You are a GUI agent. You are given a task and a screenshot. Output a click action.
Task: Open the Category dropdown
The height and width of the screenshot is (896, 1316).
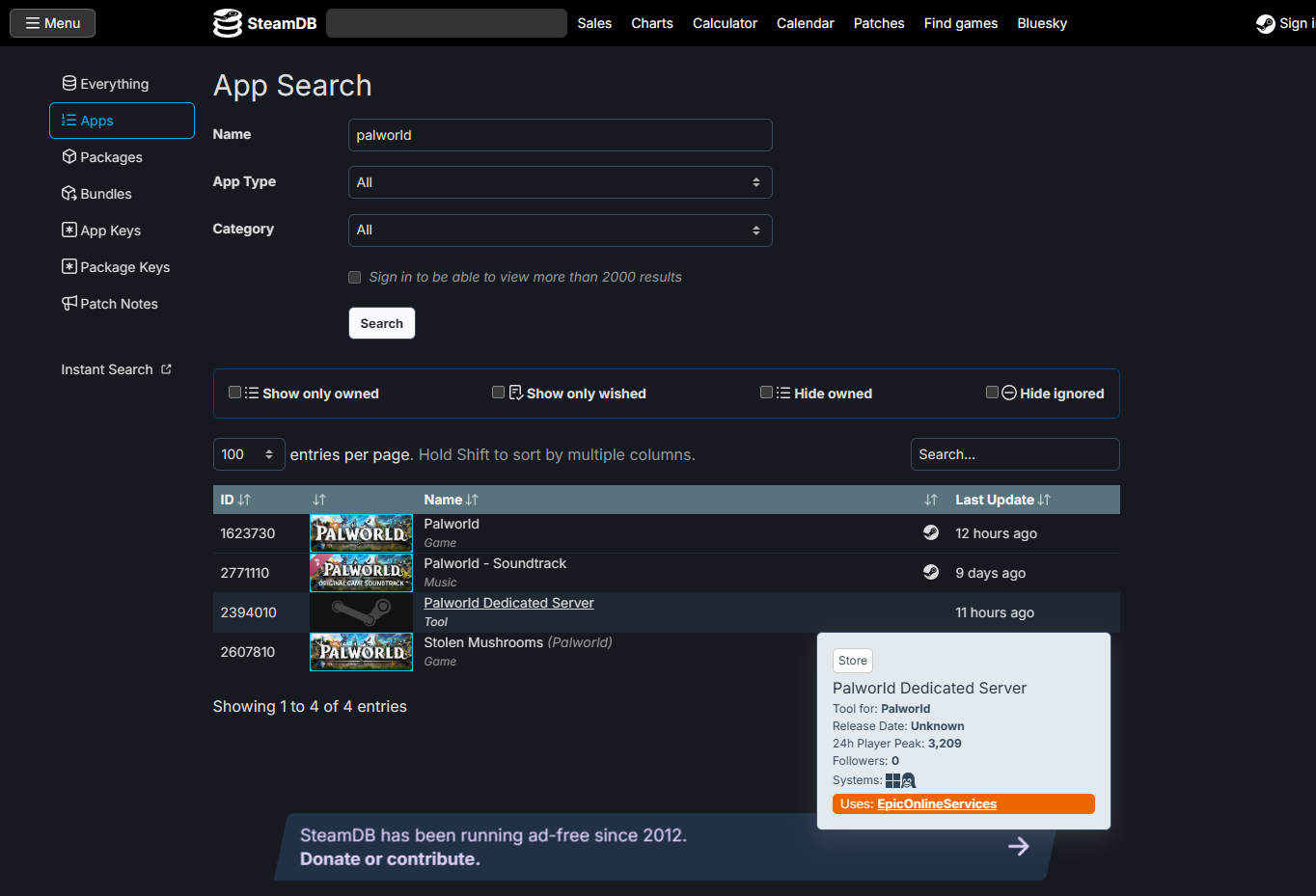click(560, 231)
